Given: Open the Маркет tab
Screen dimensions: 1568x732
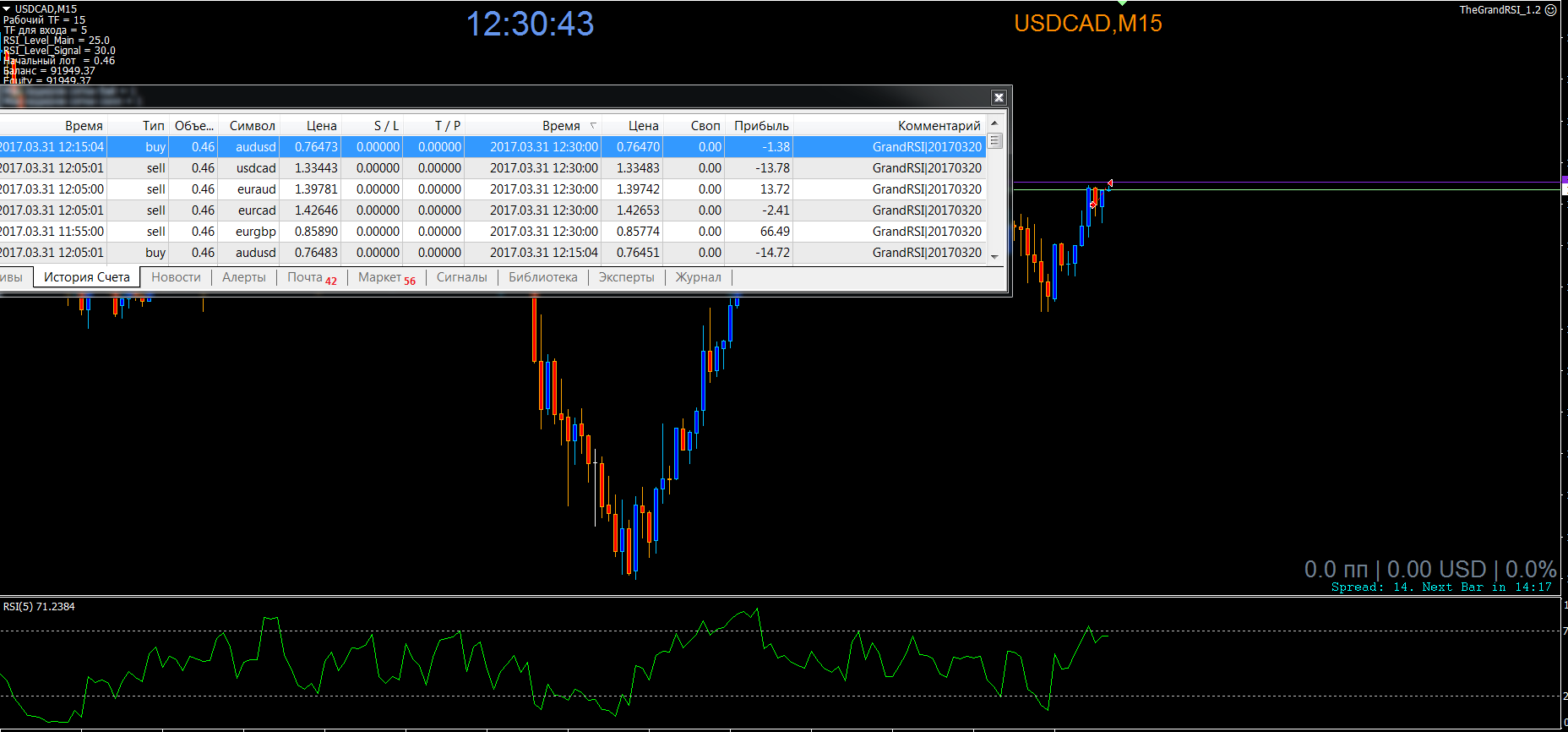Looking at the screenshot, I should tap(386, 277).
